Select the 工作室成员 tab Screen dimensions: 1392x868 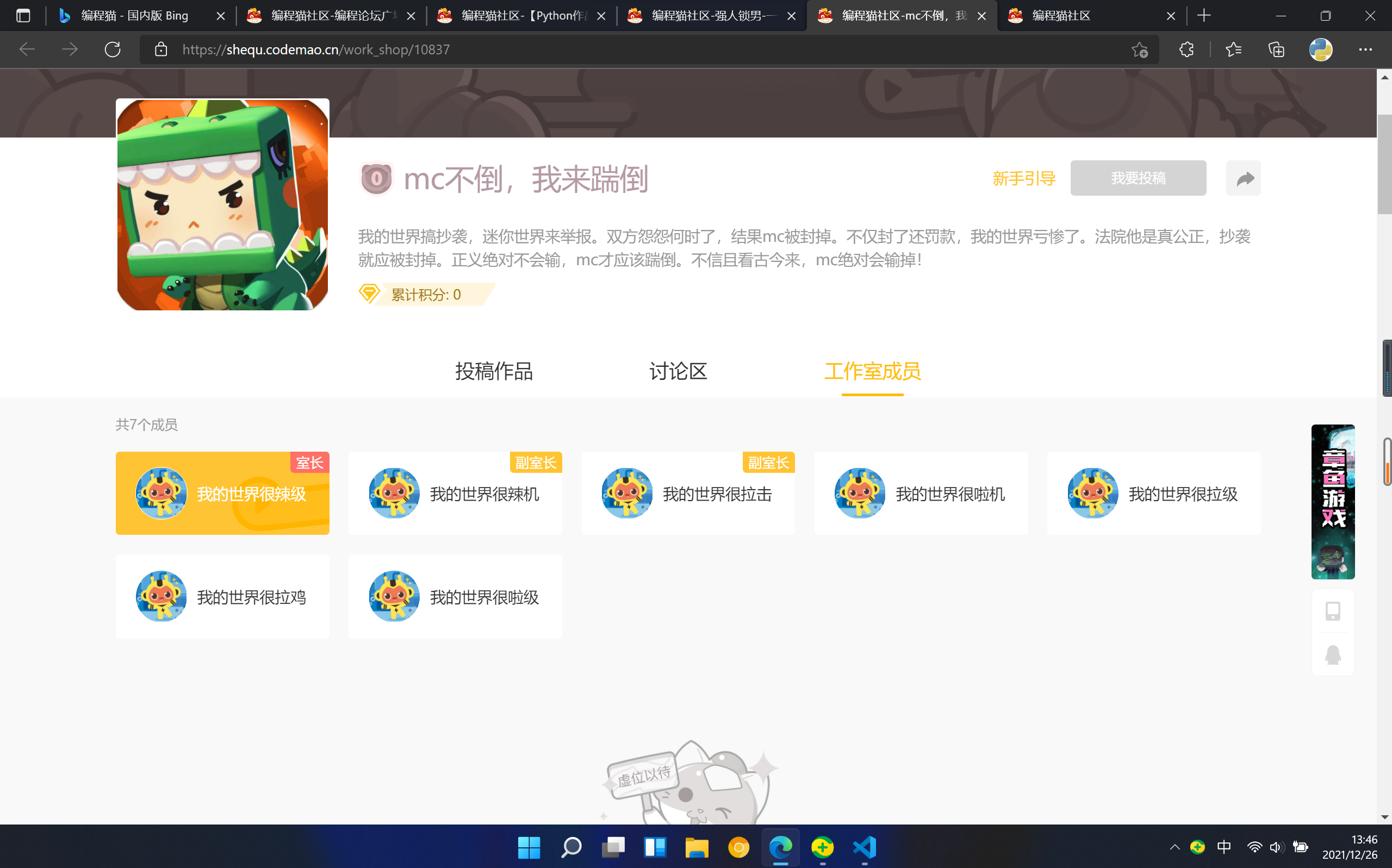872,371
